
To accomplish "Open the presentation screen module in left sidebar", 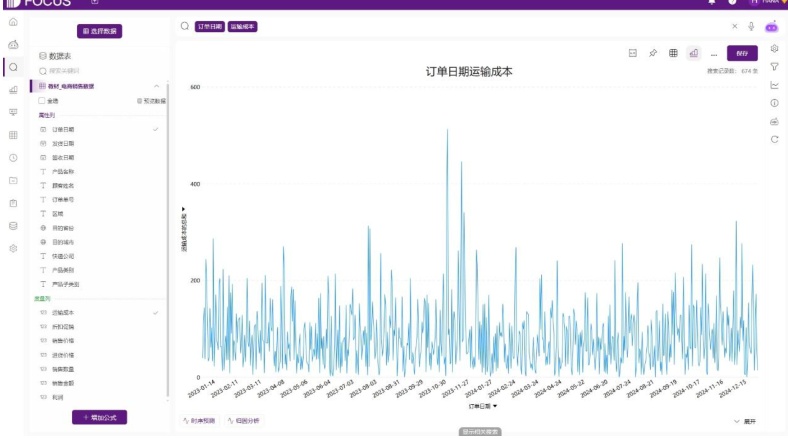I will click(x=14, y=113).
